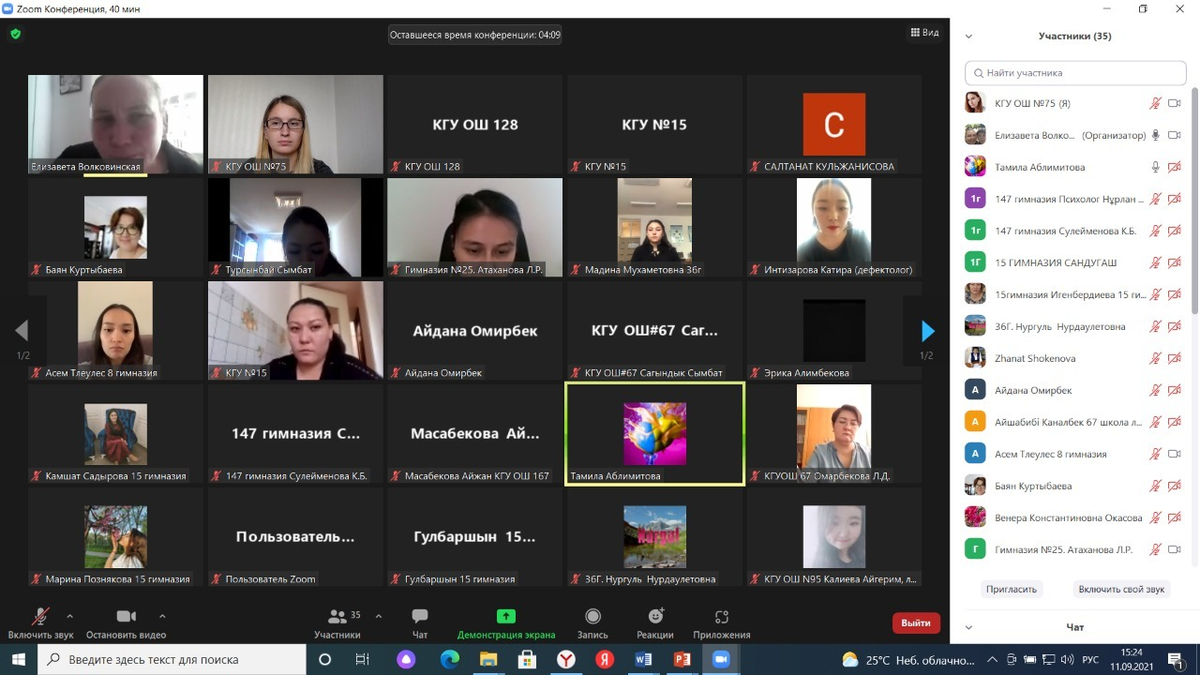Open the Вид view menu
Image resolution: width=1200 pixels, height=675 pixels.
coord(924,33)
